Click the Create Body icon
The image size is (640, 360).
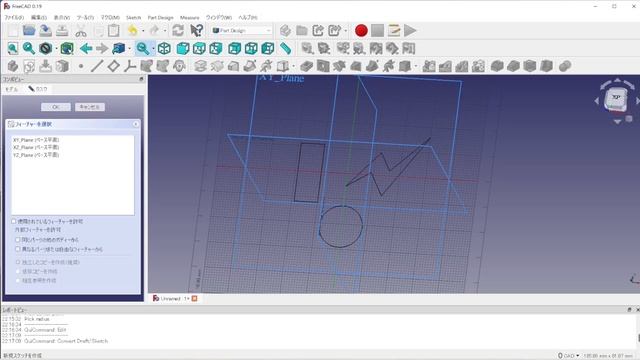pyautogui.click(x=13, y=66)
